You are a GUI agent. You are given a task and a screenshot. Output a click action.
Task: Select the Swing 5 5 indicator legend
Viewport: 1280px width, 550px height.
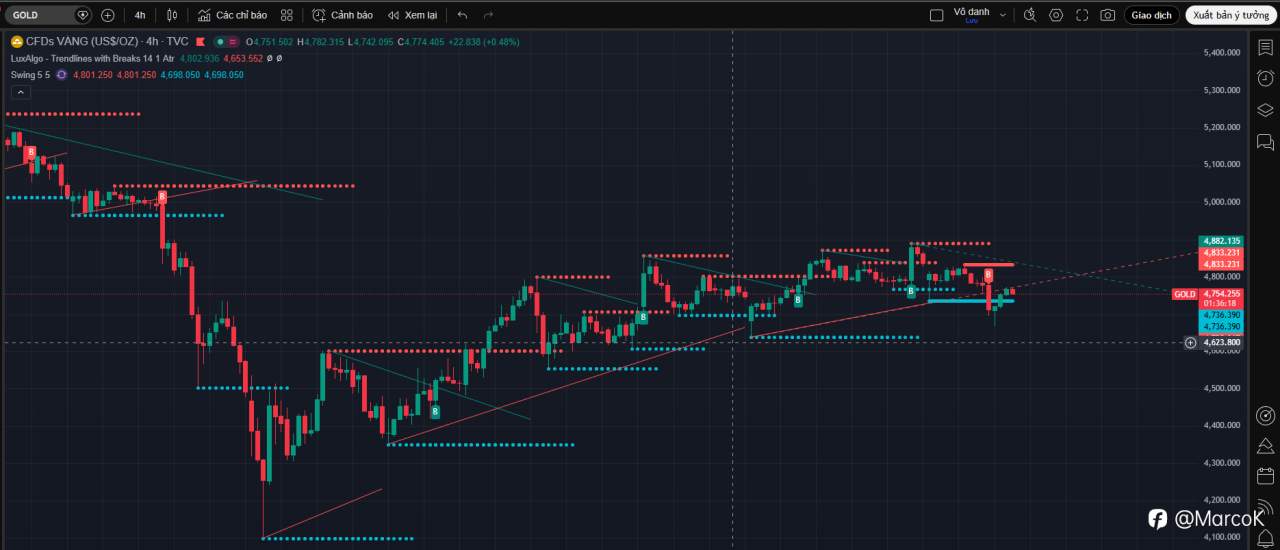point(31,74)
